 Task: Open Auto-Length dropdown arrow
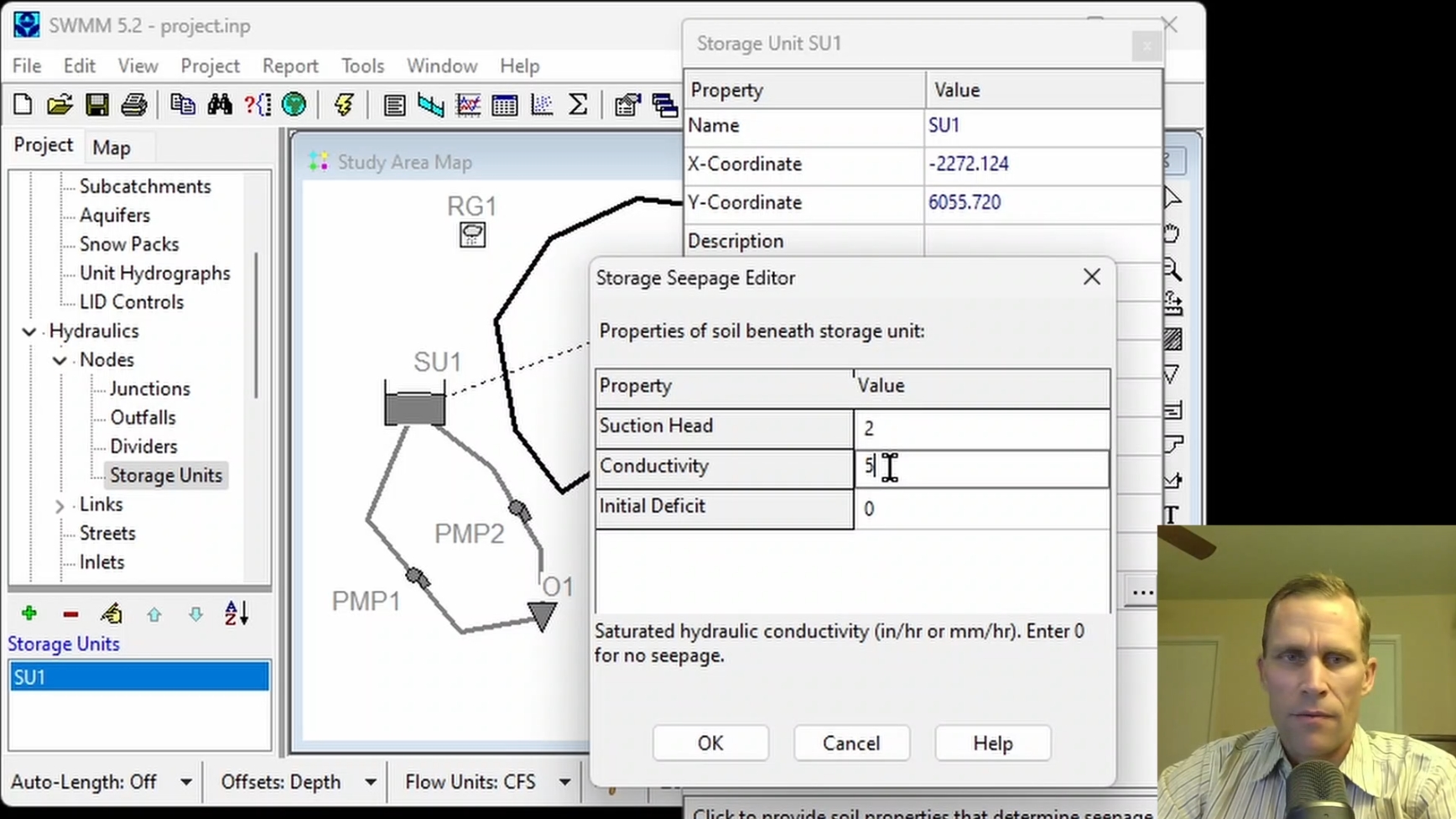point(186,782)
